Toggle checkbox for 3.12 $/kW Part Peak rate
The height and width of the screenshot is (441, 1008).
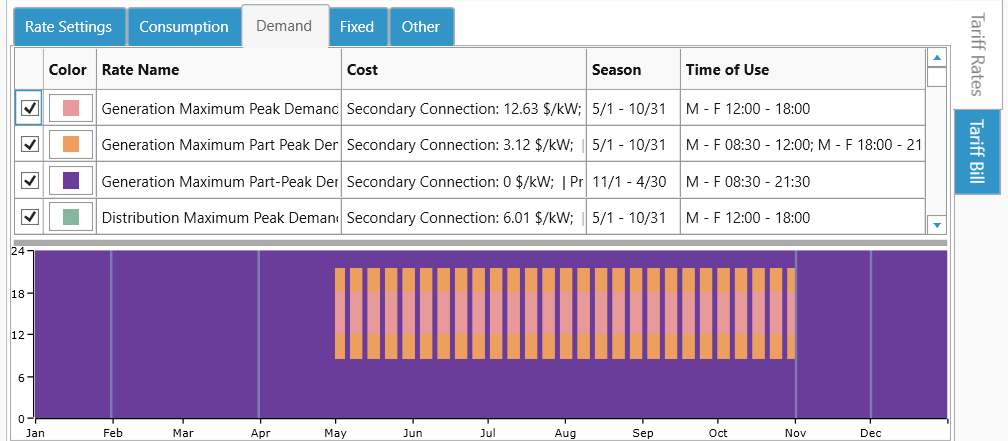[30, 144]
